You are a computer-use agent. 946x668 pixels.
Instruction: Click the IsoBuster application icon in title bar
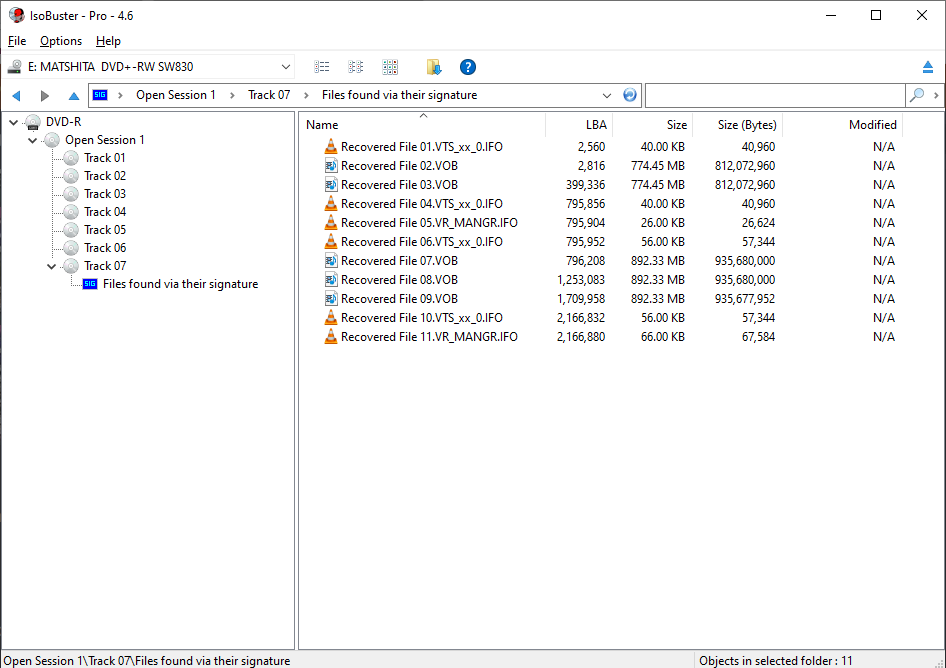[x=17, y=15]
